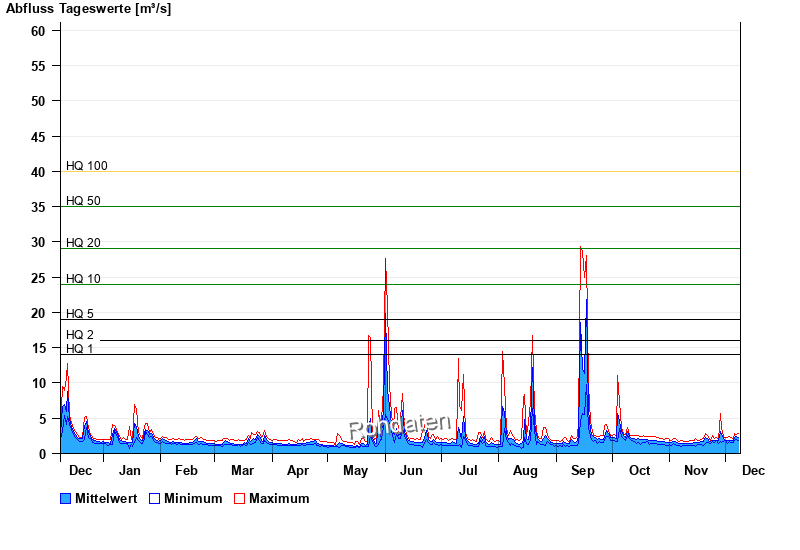Click the HQ 10 threshold label
The height and width of the screenshot is (550, 800).
pyautogui.click(x=84, y=279)
